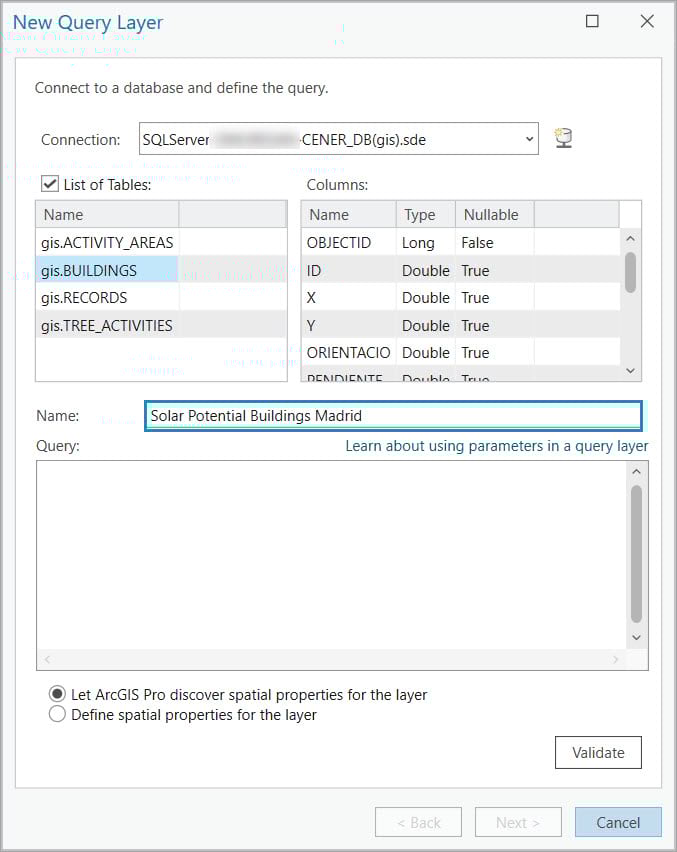Uncheck the List of Tables checkbox
677x852 pixels.
pyautogui.click(x=50, y=183)
